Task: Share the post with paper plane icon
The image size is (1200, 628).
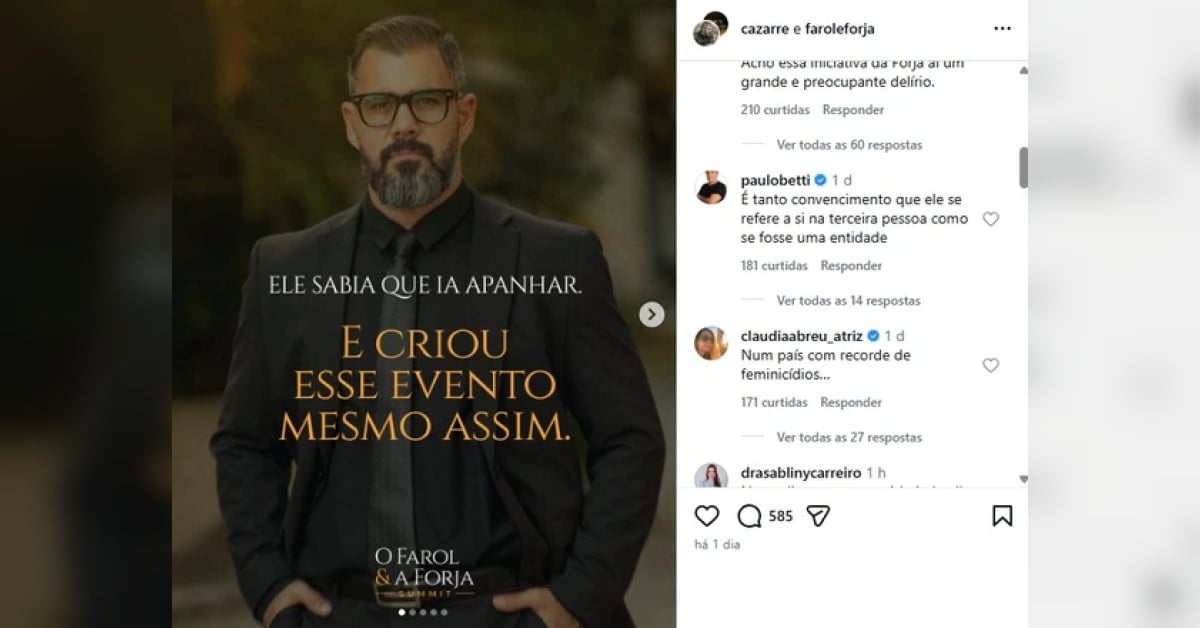Action: coord(818,516)
